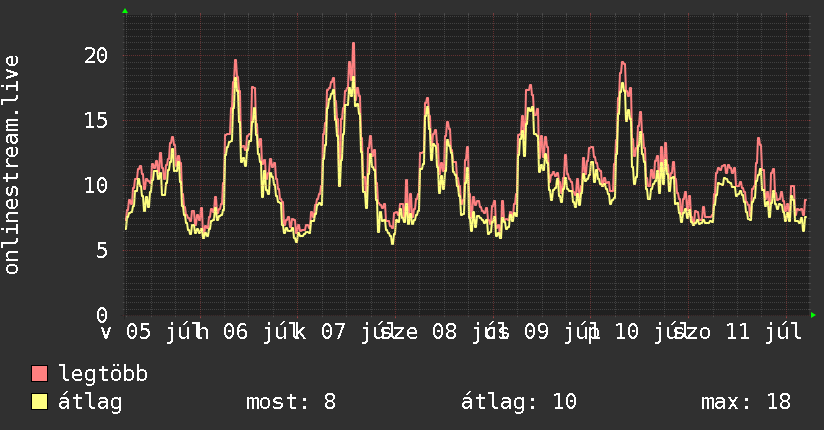
Task: Click the green arrow atop the y-axis
Action: (125, 11)
